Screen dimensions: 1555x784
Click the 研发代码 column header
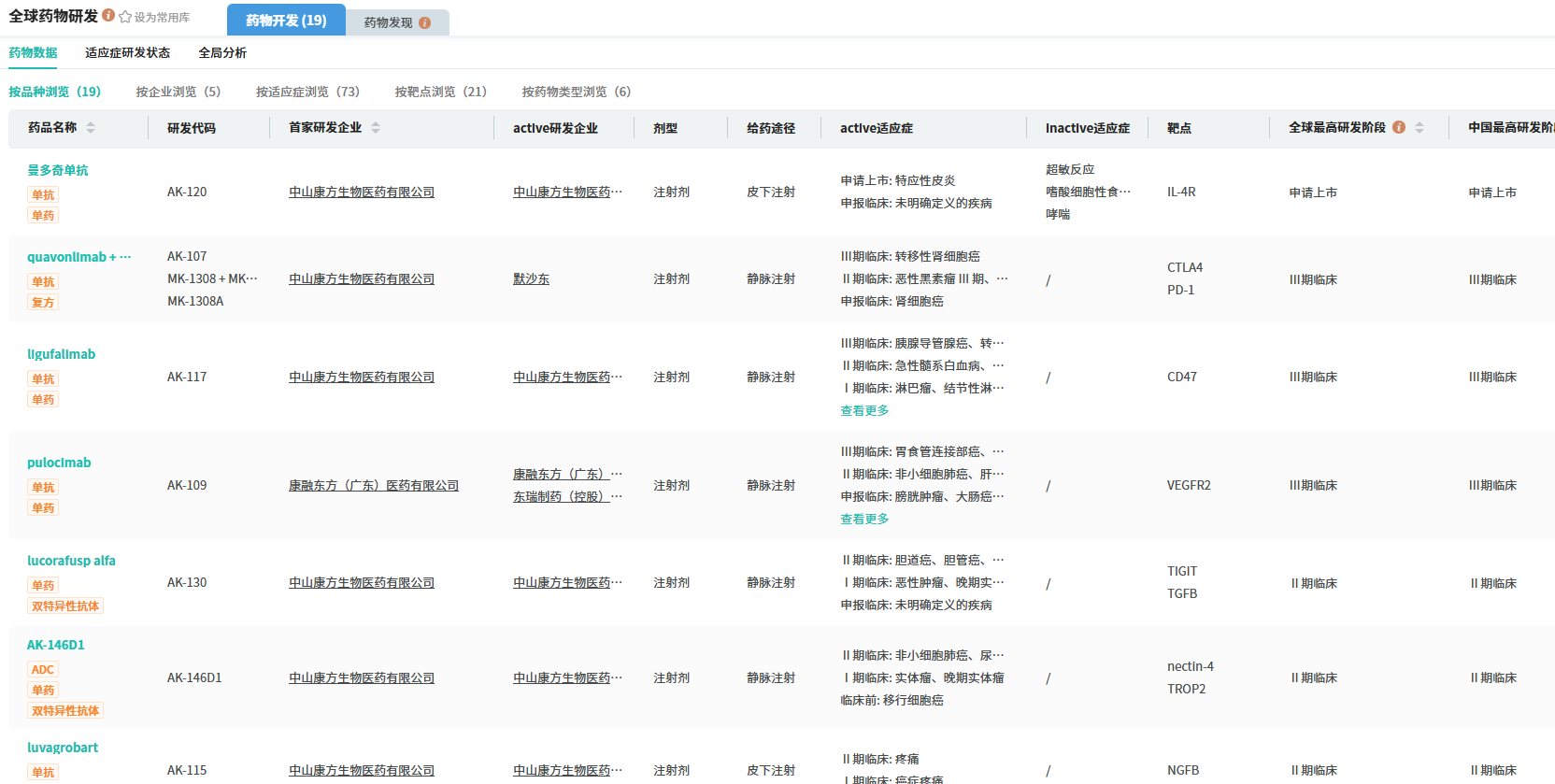(x=192, y=128)
